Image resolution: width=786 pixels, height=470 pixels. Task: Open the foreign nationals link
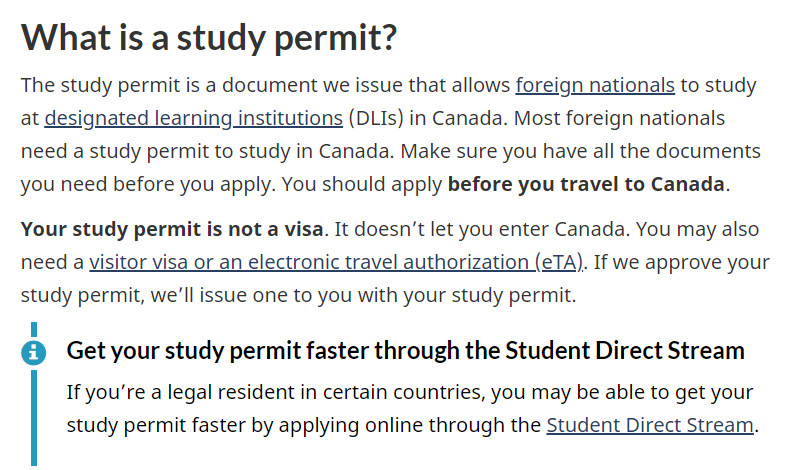[595, 86]
